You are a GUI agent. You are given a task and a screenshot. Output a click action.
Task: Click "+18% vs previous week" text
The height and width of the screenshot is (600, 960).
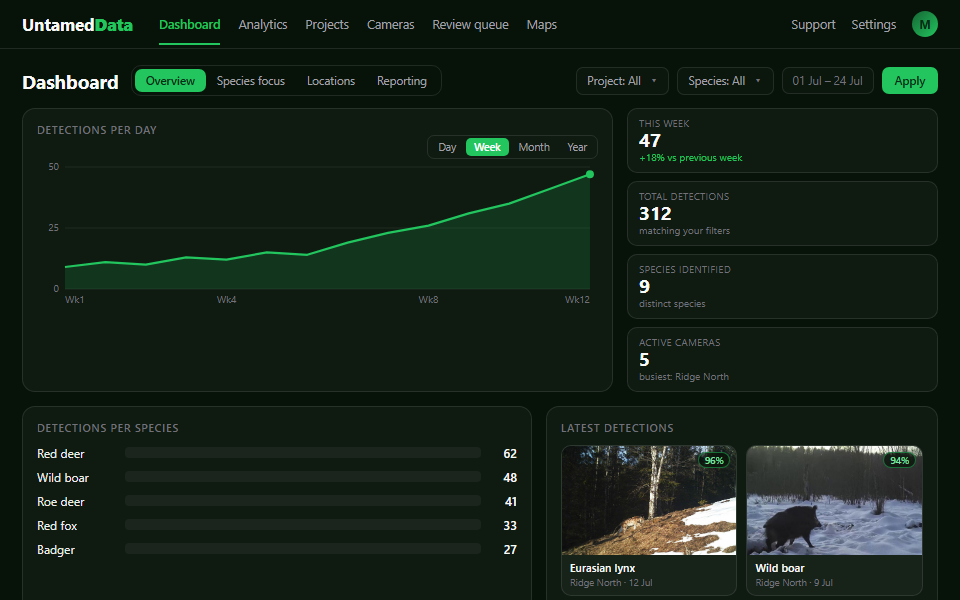691,158
